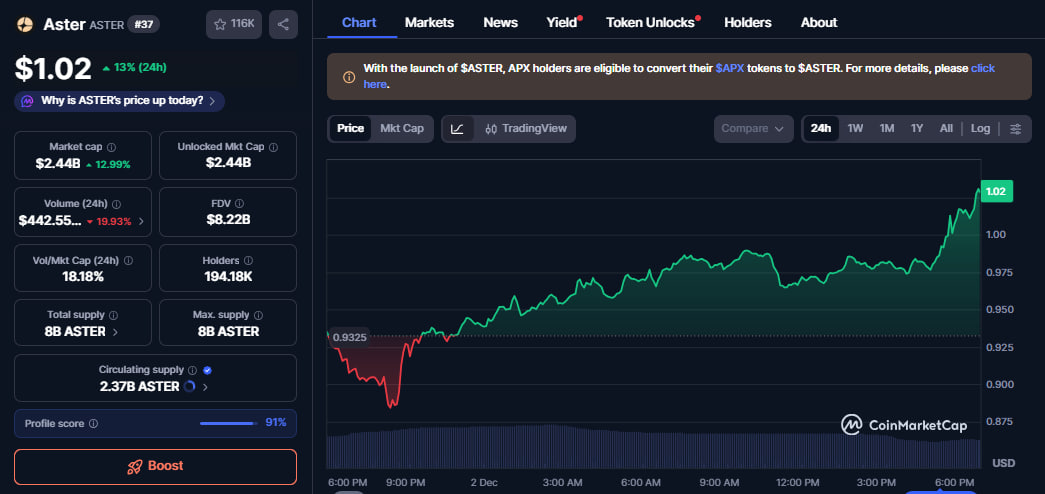Image resolution: width=1045 pixels, height=494 pixels.
Task: Enable Log scale on chart
Action: [x=980, y=129]
